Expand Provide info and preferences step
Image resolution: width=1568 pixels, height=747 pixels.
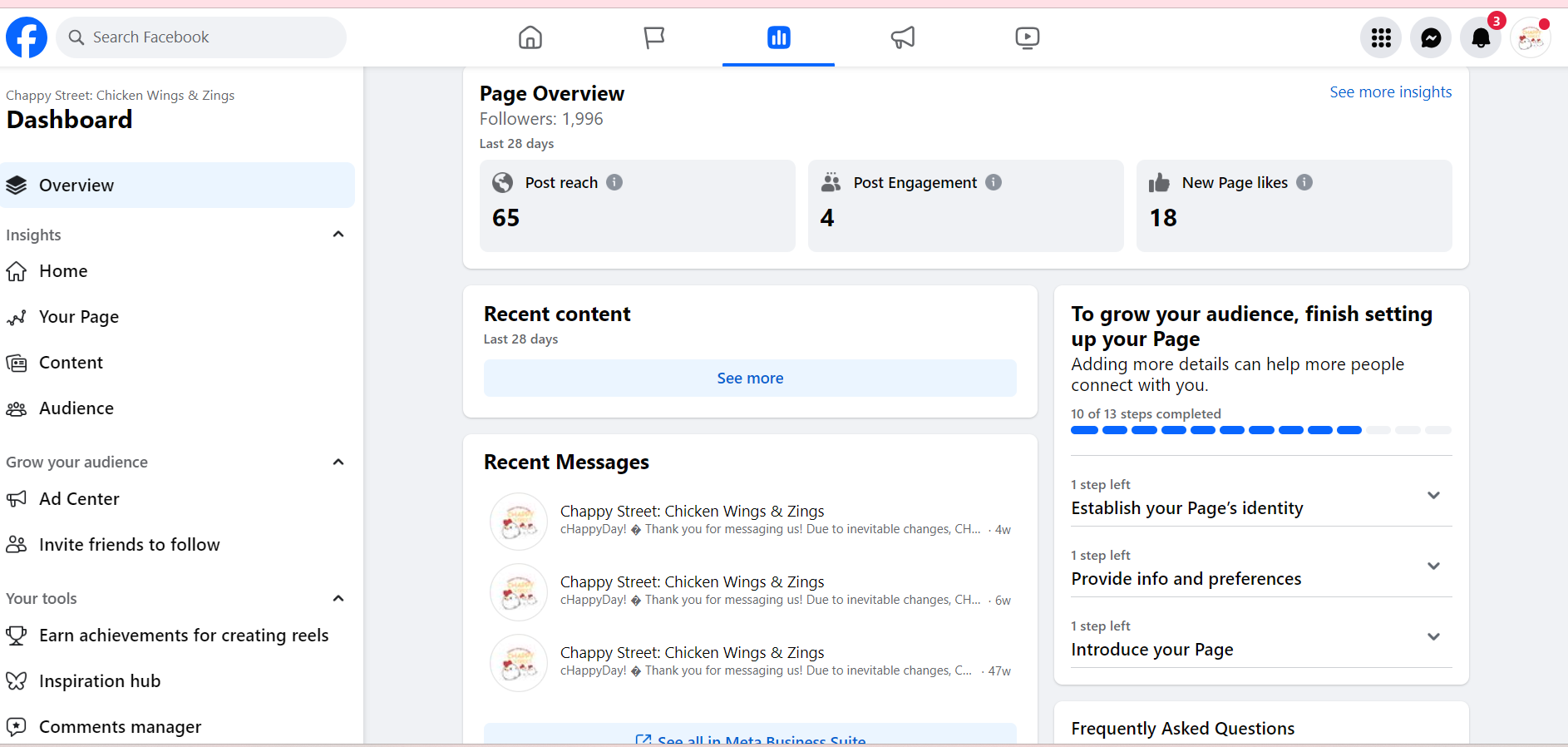1433,566
